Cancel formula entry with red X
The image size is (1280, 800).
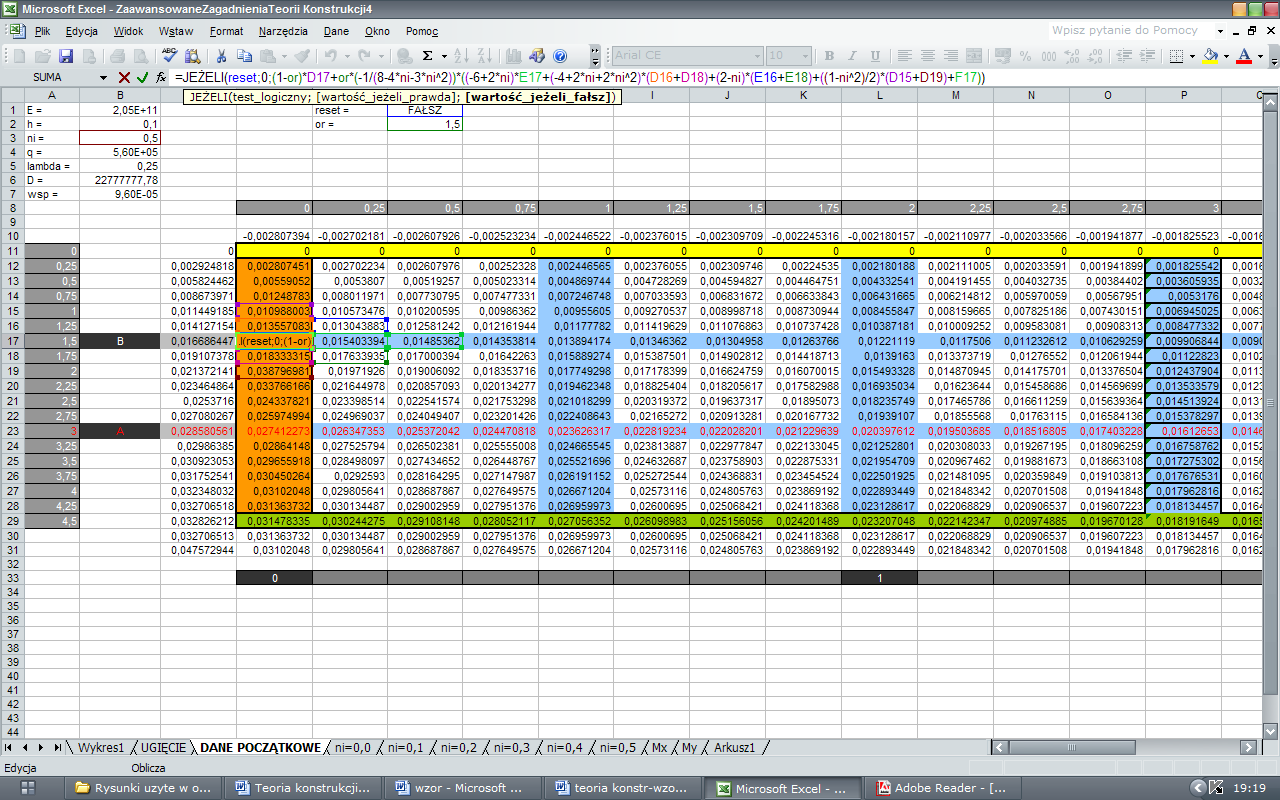124,77
